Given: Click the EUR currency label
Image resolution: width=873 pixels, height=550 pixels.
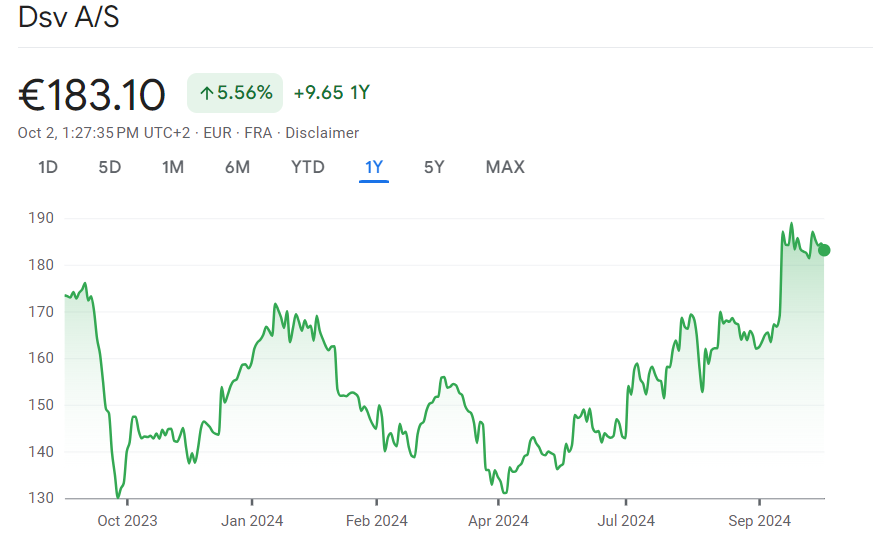Looking at the screenshot, I should [x=217, y=133].
